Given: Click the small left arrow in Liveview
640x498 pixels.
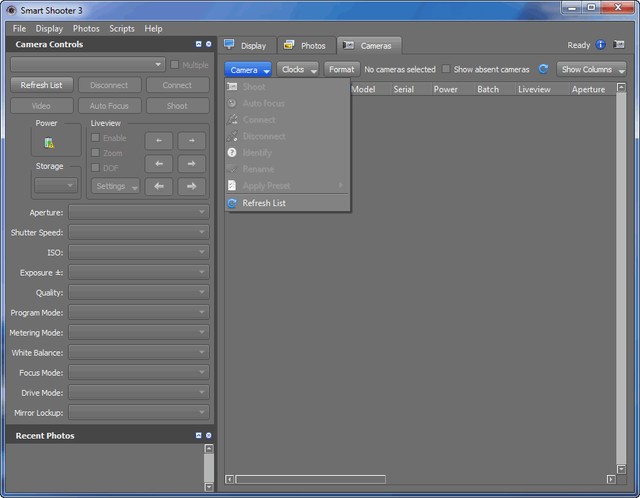Looking at the screenshot, I should point(159,141).
